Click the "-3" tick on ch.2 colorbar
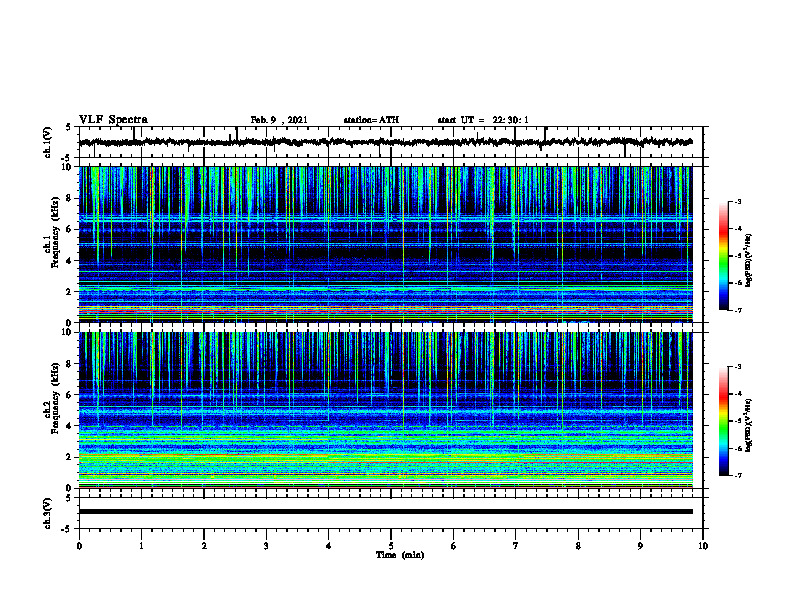Viewport: 792px width, 612px height. tap(738, 367)
